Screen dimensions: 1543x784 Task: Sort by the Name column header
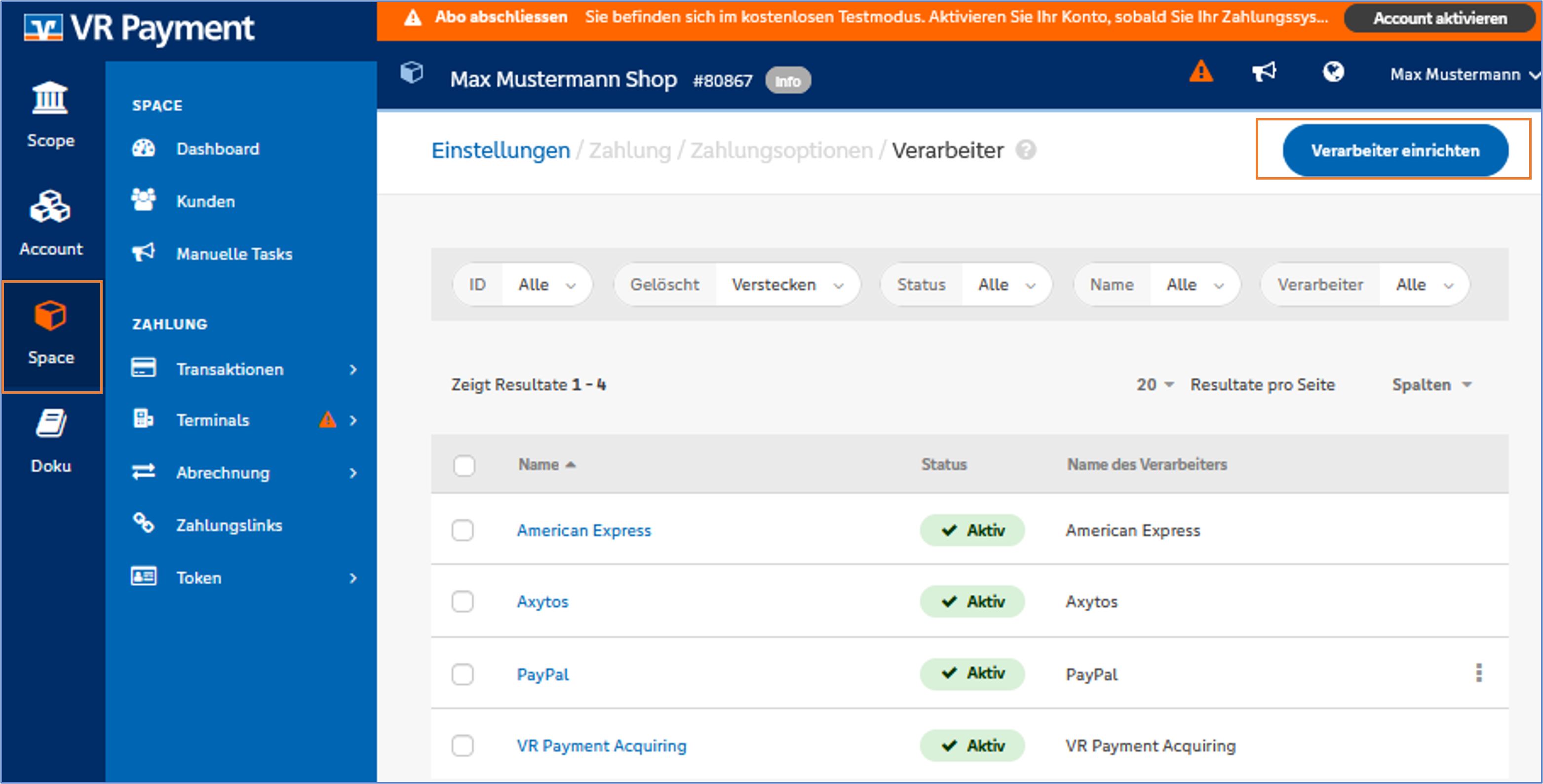(x=546, y=465)
